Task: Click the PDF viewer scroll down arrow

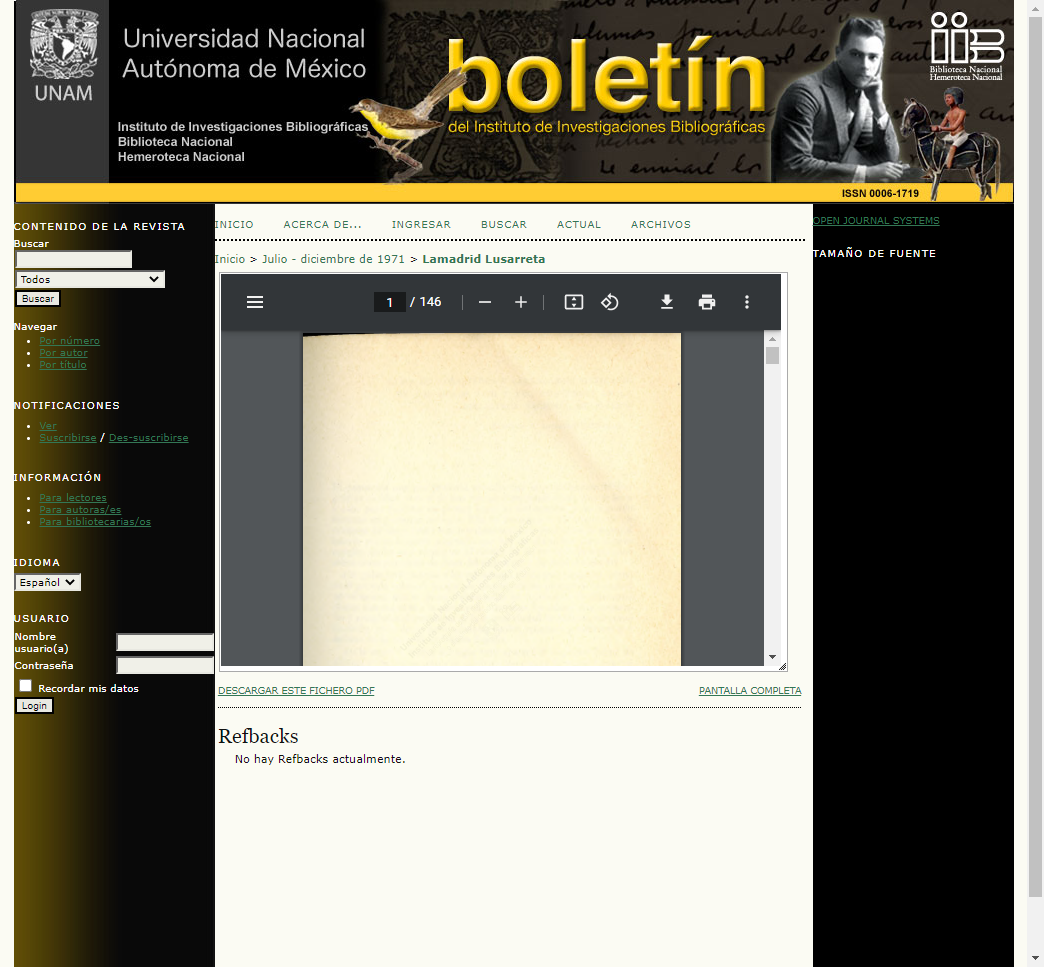Action: (x=772, y=657)
